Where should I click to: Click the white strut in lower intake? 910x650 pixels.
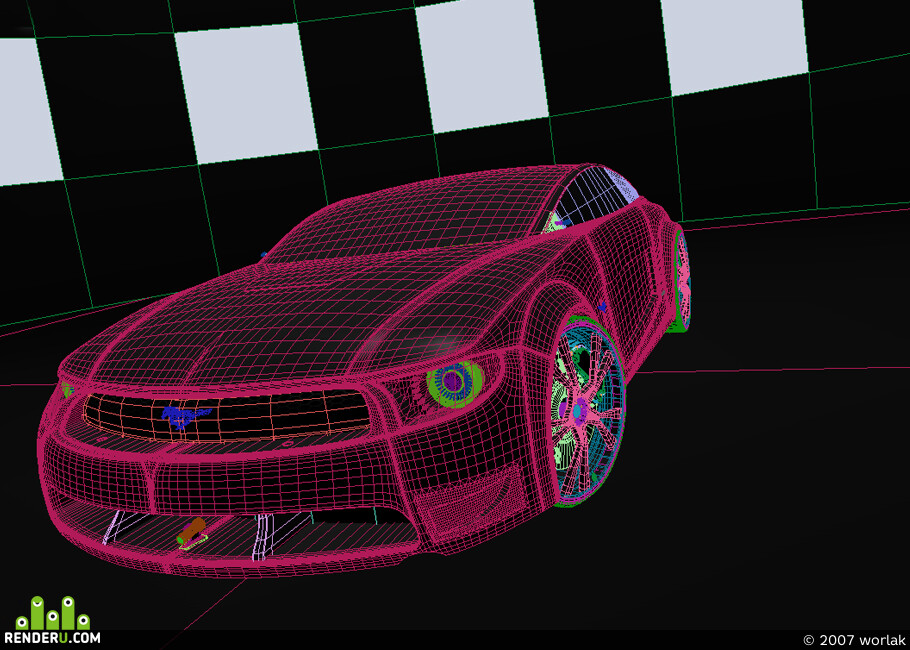264,537
